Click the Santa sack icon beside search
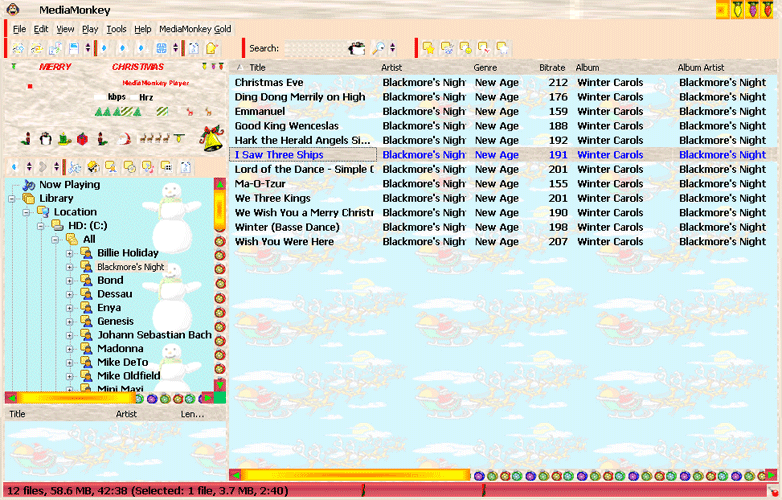 (x=357, y=48)
